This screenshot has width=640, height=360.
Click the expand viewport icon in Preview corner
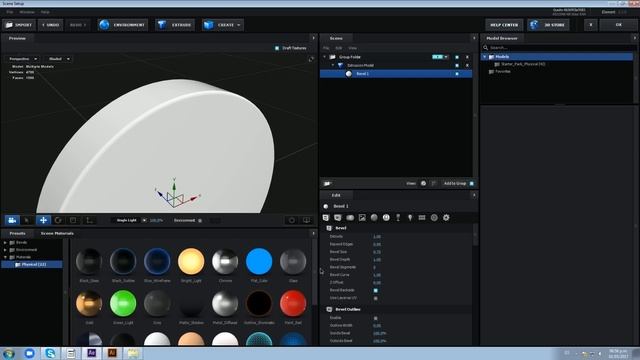[x=311, y=59]
